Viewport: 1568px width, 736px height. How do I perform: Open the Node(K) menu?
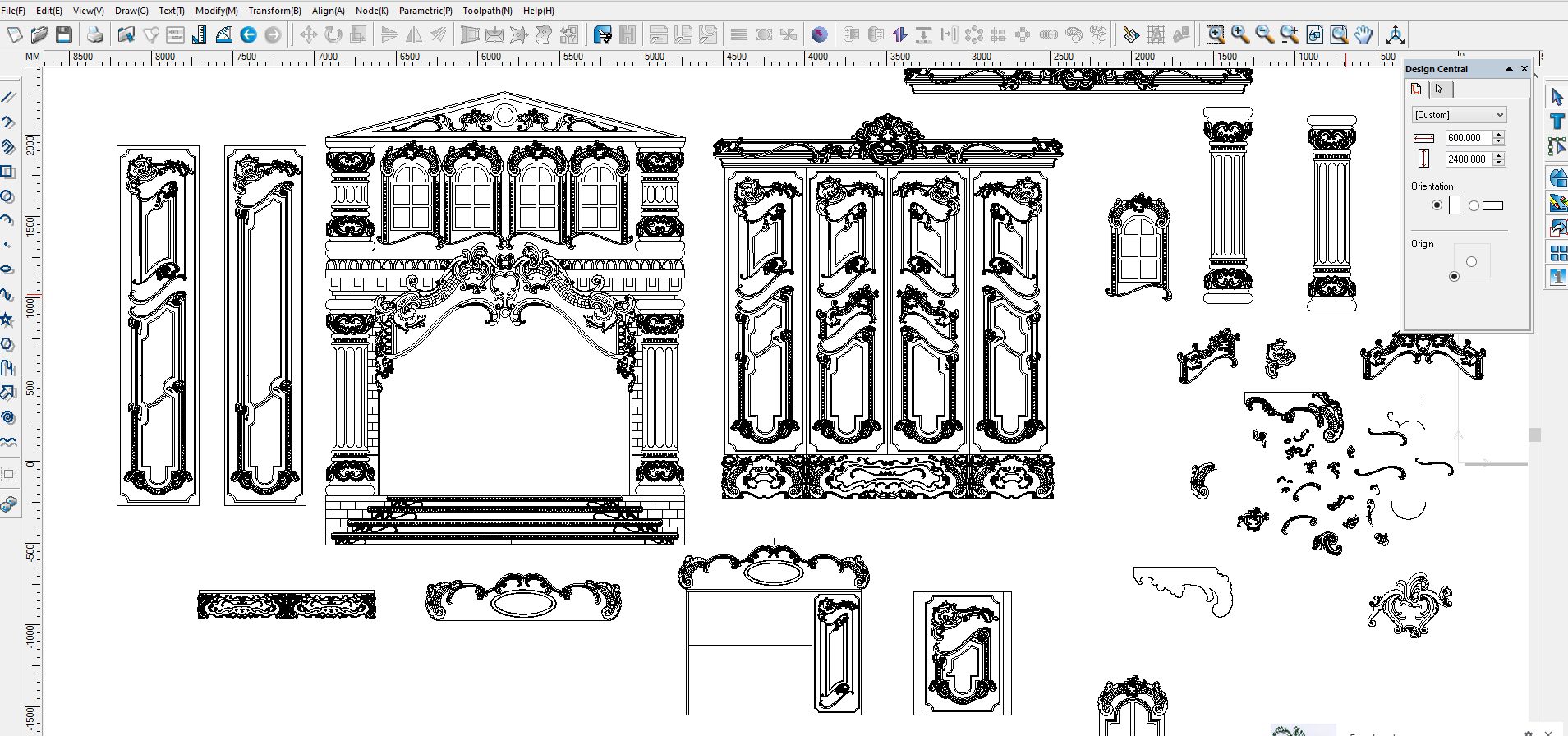click(x=372, y=11)
